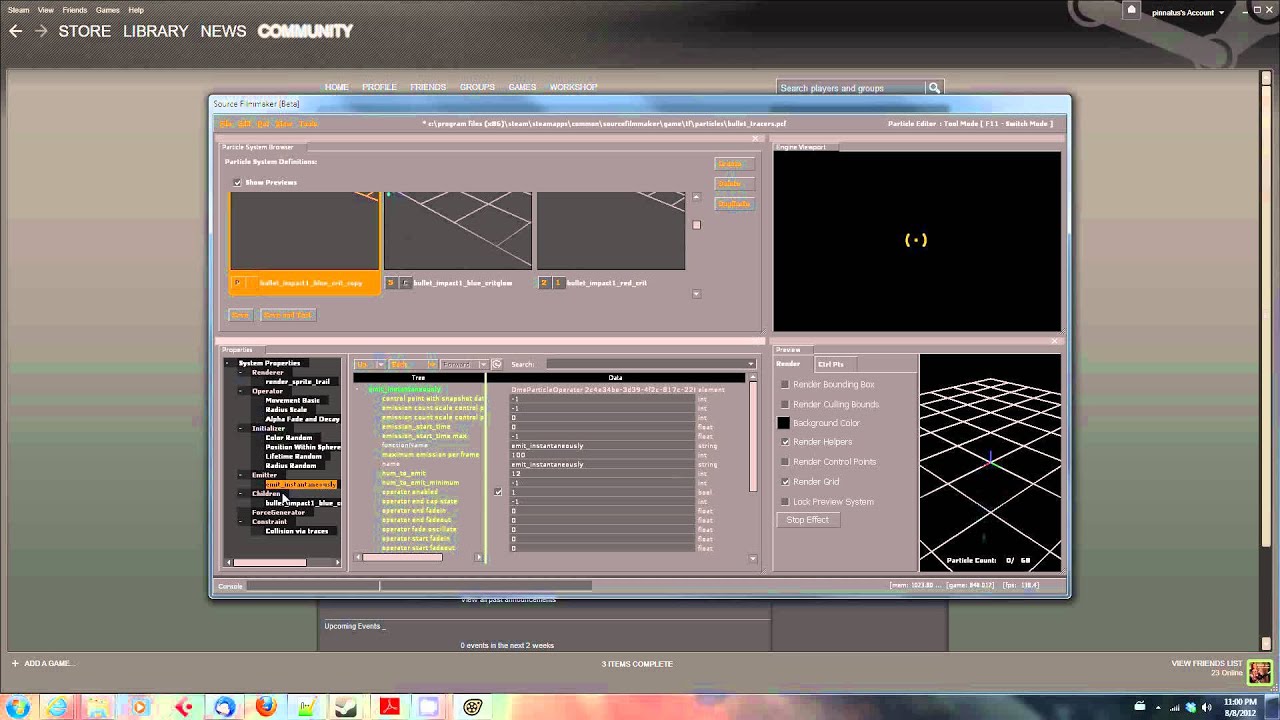The image size is (1280, 720).
Task: Click the Duplicate button
Action: [734, 203]
